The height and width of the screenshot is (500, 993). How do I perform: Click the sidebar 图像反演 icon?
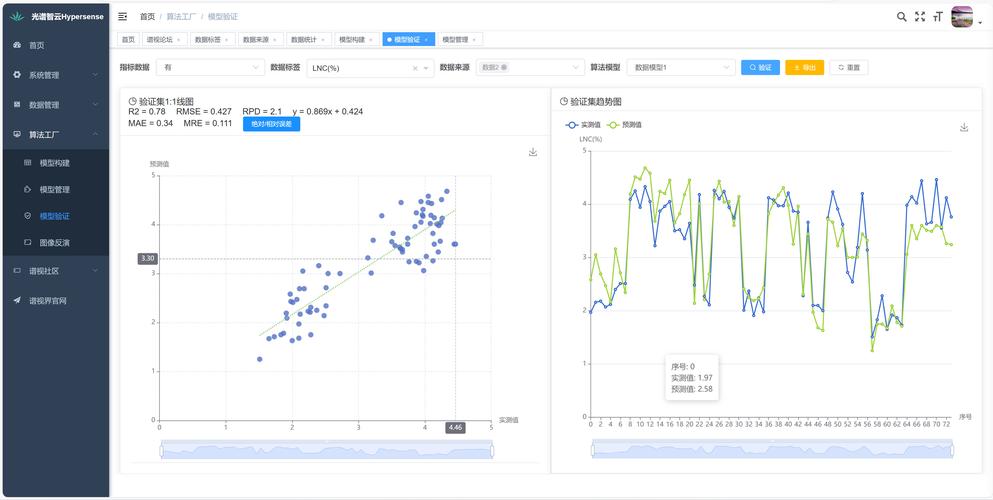pyautogui.click(x=27, y=242)
